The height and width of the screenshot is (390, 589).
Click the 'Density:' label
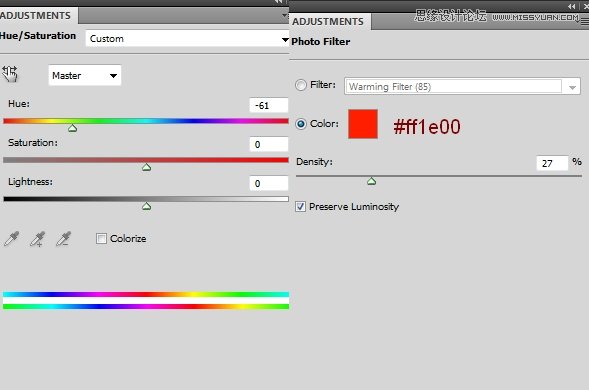[x=314, y=162]
